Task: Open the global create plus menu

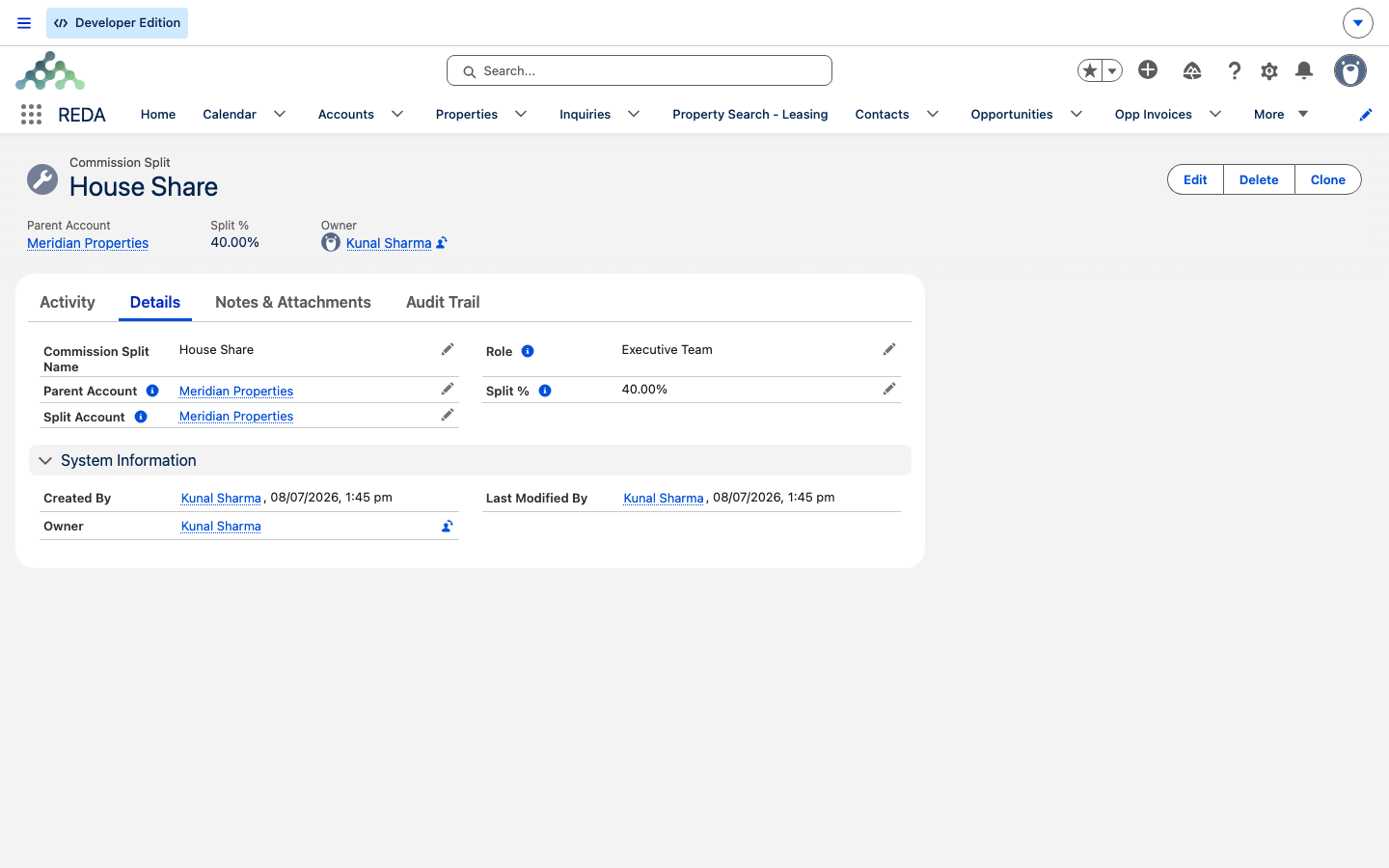Action: (1148, 69)
